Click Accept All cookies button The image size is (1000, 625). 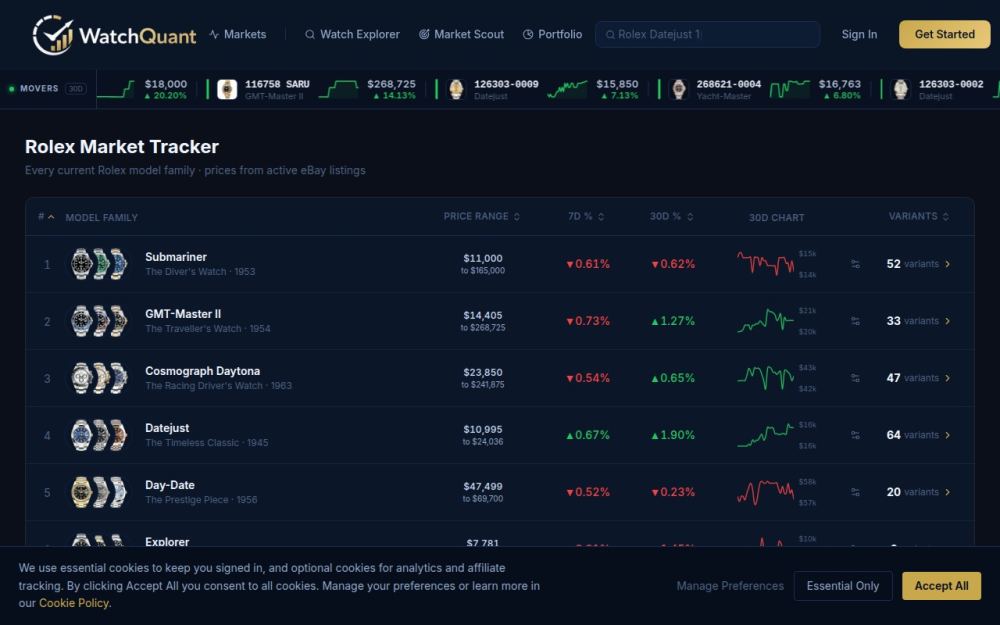click(x=941, y=586)
